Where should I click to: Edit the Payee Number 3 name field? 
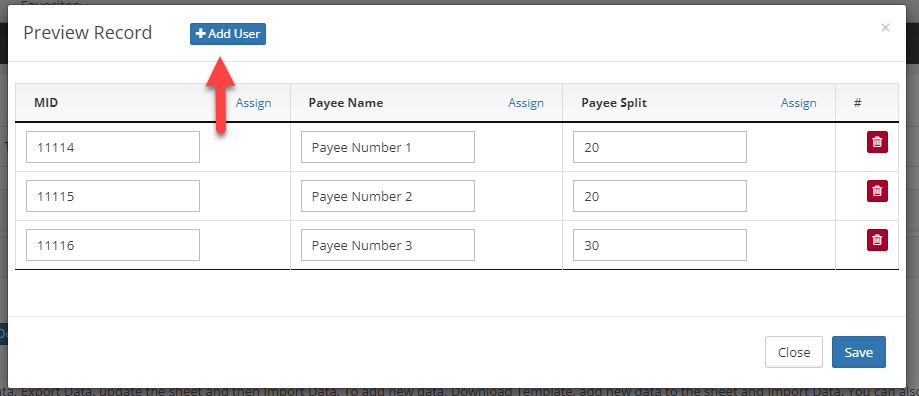(388, 245)
